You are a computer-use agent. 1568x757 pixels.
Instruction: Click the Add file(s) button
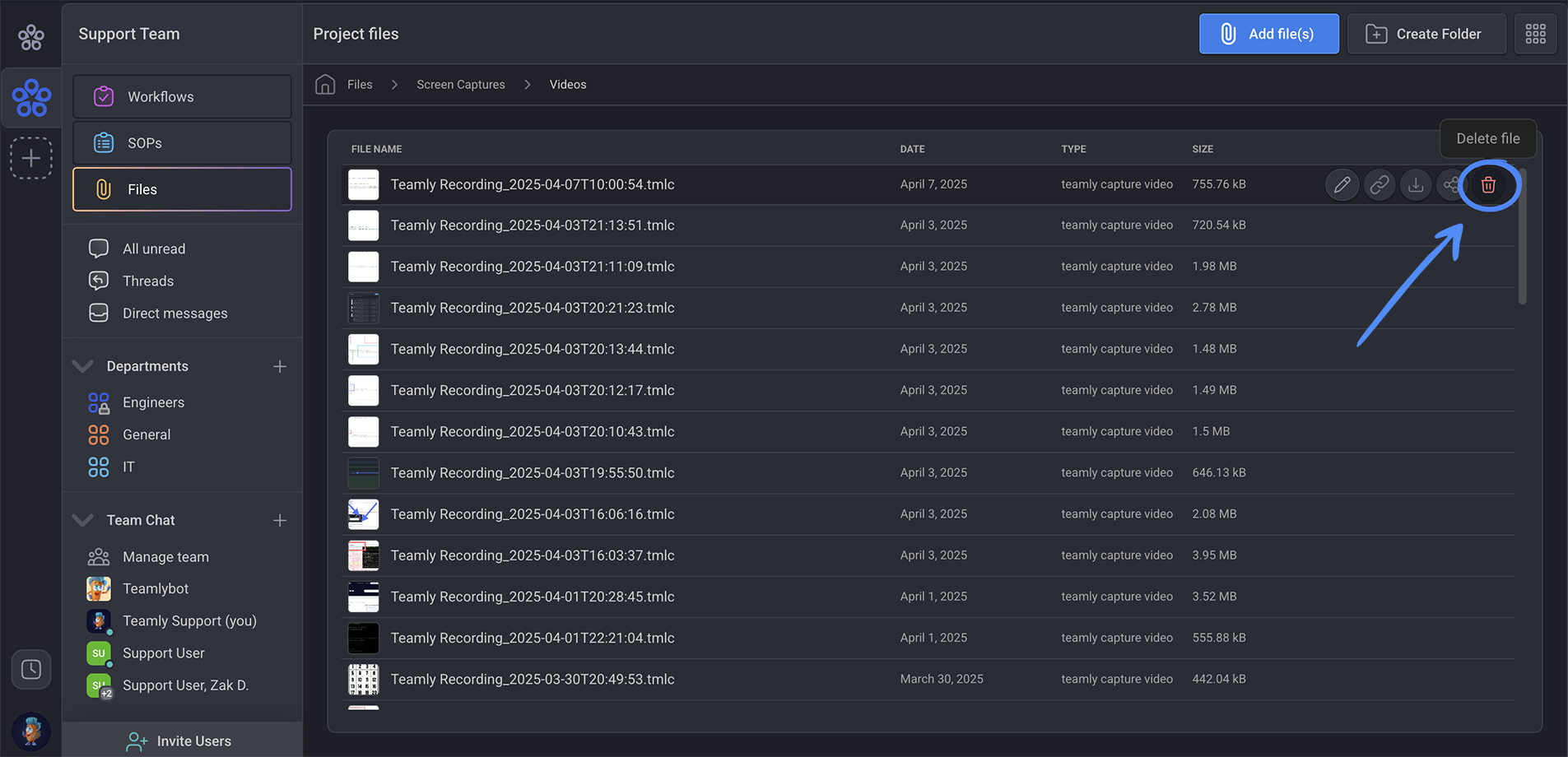1268,34
